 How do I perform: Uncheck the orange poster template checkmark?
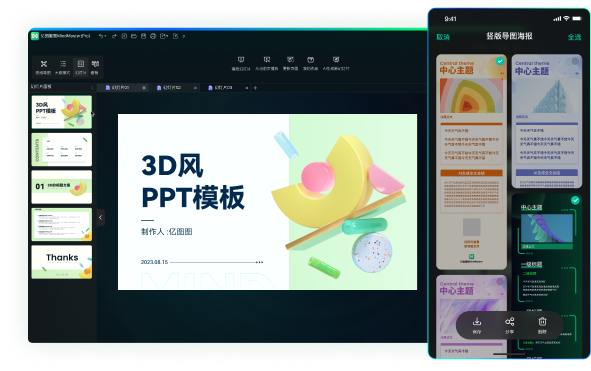(x=500, y=61)
